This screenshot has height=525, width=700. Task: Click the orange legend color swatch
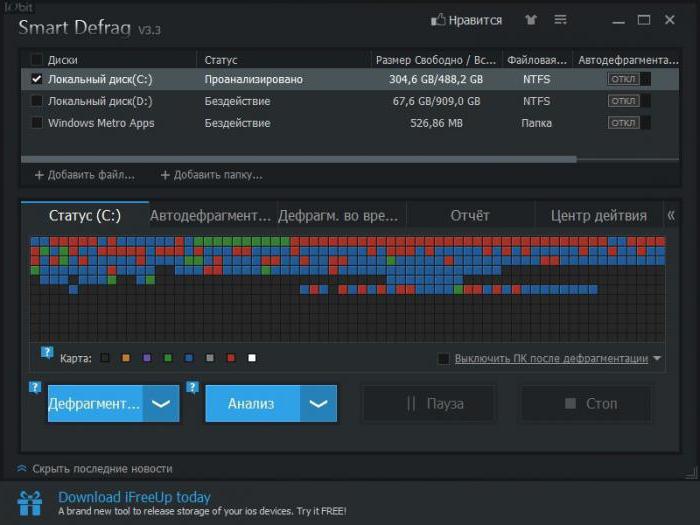coord(126,358)
